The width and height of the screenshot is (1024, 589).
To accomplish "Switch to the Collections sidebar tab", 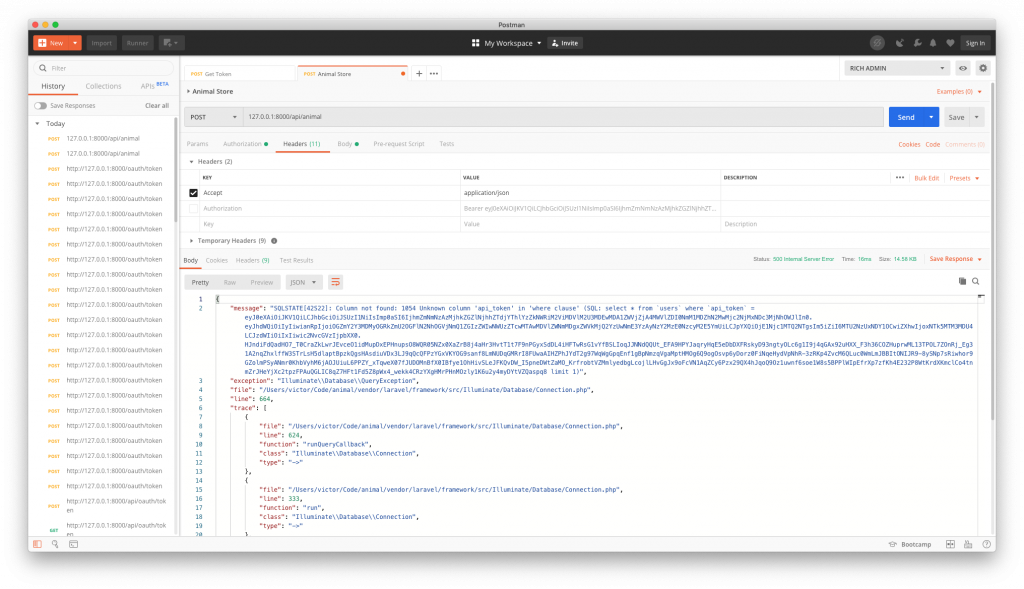I will click(103, 86).
